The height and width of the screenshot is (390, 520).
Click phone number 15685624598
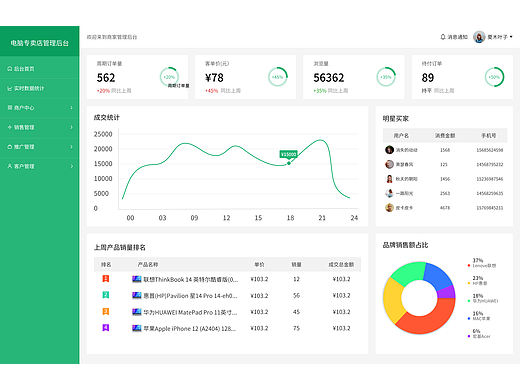490,150
